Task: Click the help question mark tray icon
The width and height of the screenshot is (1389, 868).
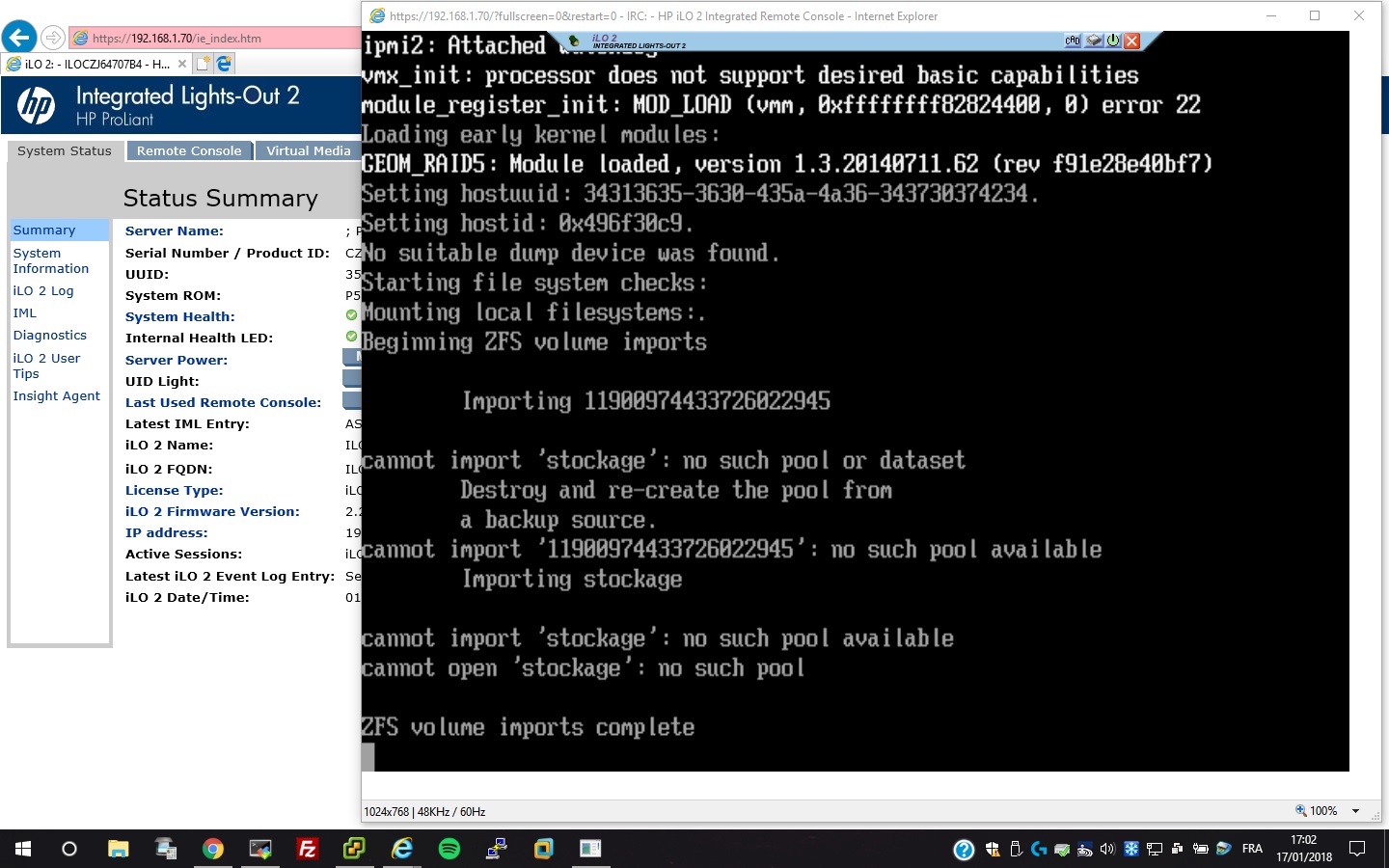Action: (x=964, y=850)
